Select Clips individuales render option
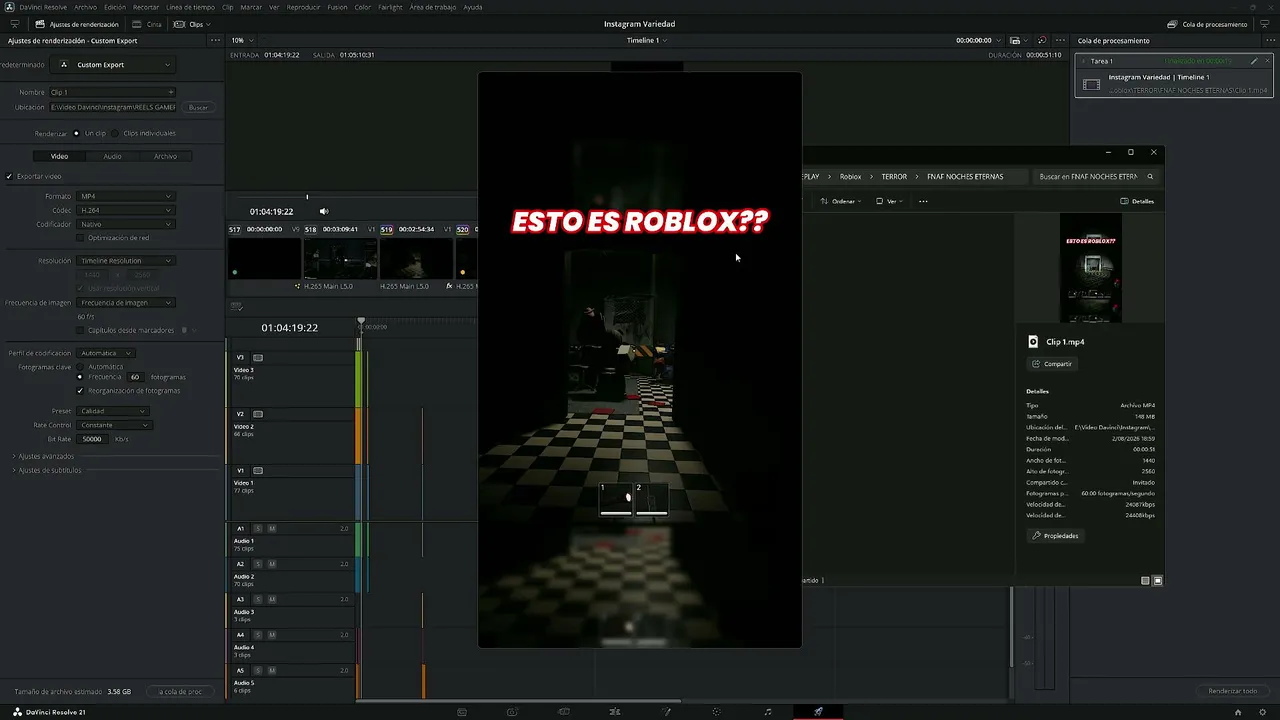The image size is (1280, 720). pos(115,133)
